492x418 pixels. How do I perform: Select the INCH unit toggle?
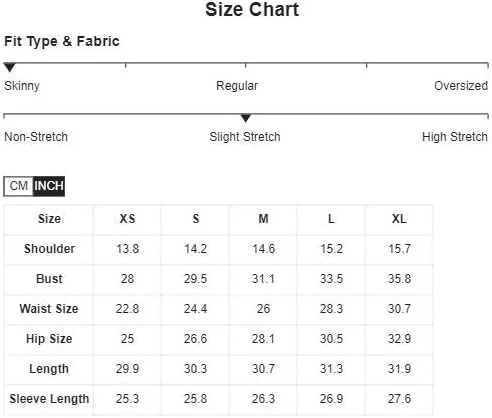tap(49, 186)
